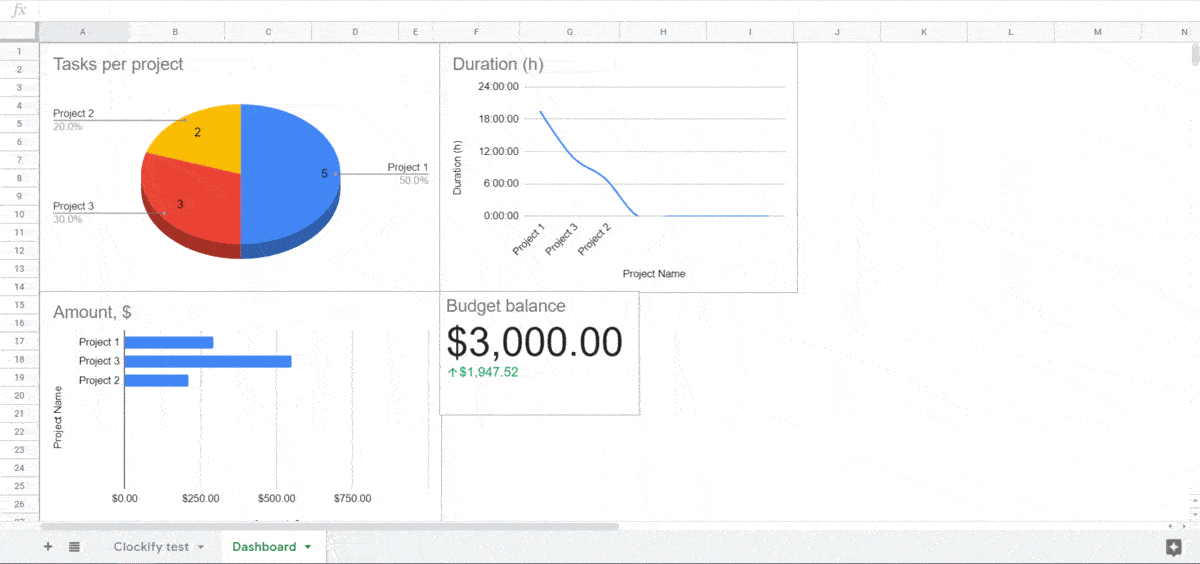Select column I header
This screenshot has height=564, width=1200.
coord(750,32)
